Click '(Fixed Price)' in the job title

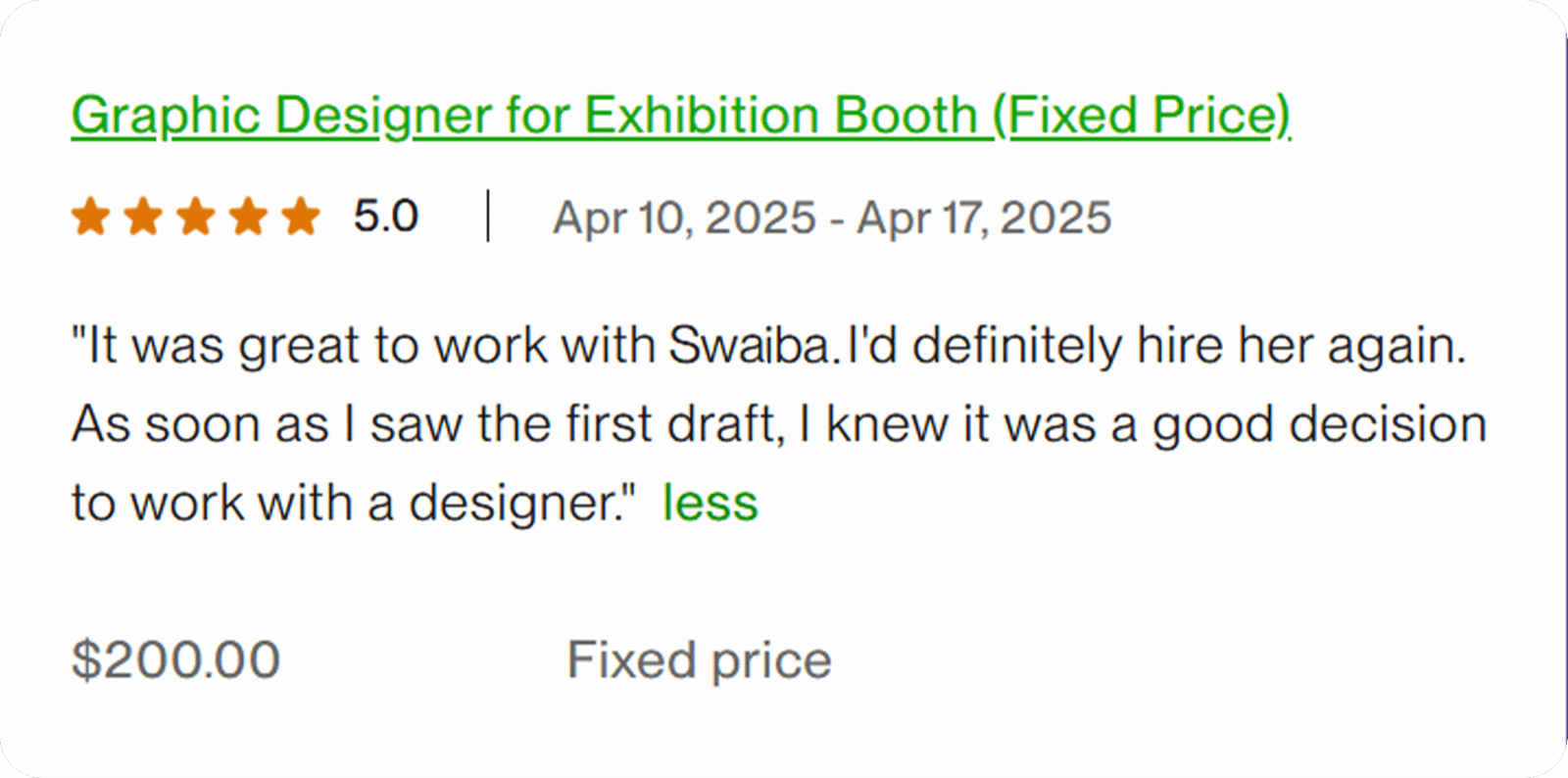tap(1142, 116)
